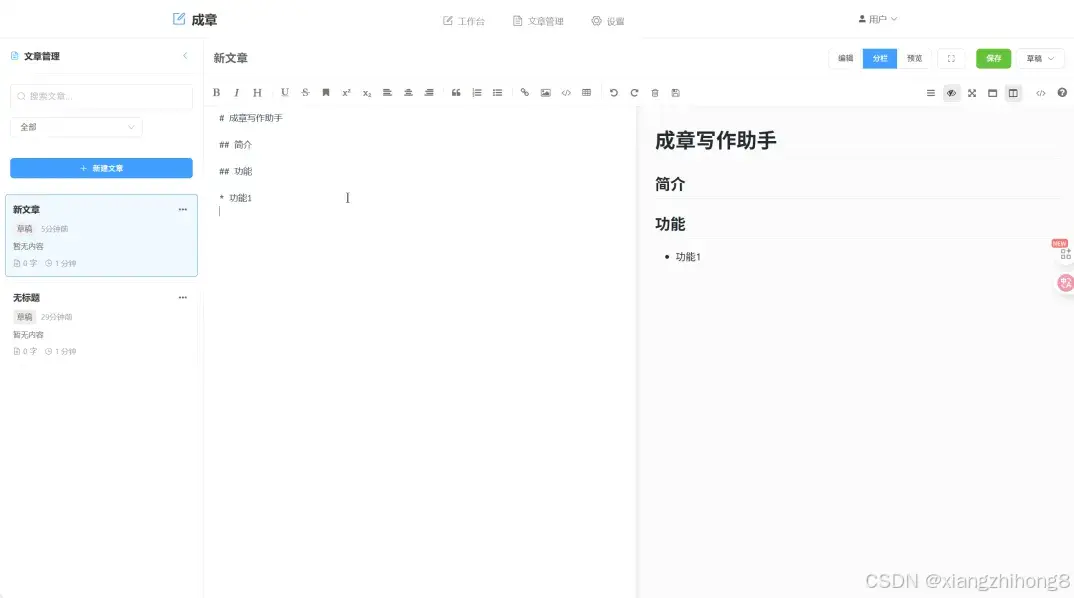Insert an unordered bullet list
Screen dimensions: 1074x598
[497, 92]
